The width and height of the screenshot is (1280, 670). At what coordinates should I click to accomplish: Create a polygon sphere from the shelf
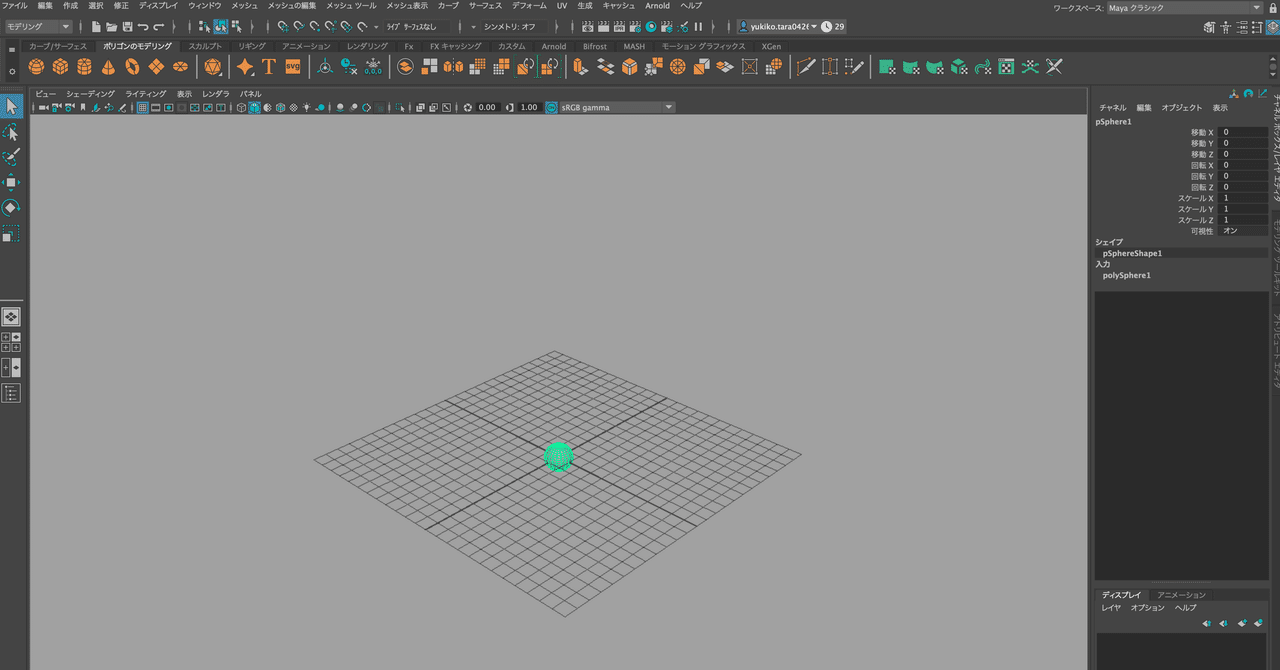[36, 67]
